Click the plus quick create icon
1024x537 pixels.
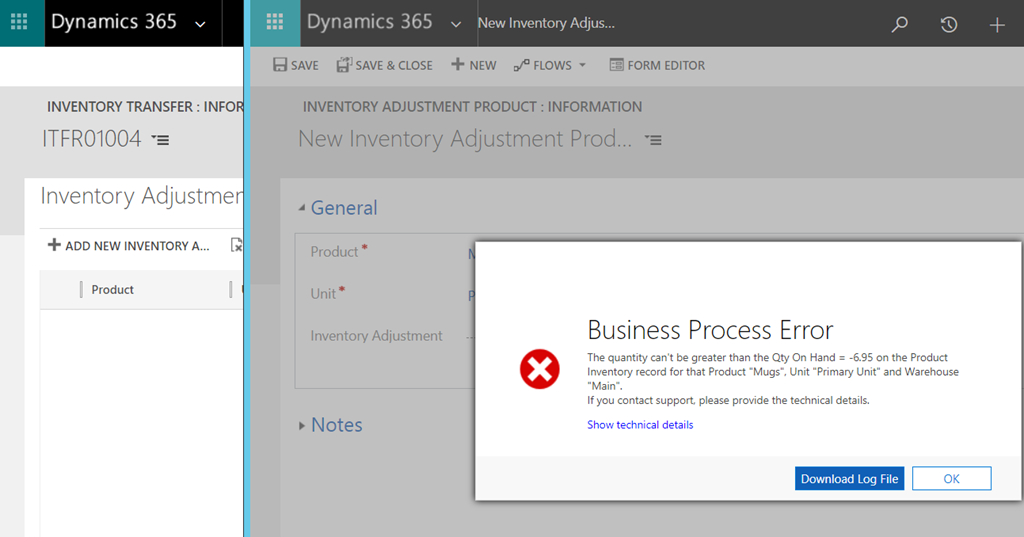click(x=997, y=25)
